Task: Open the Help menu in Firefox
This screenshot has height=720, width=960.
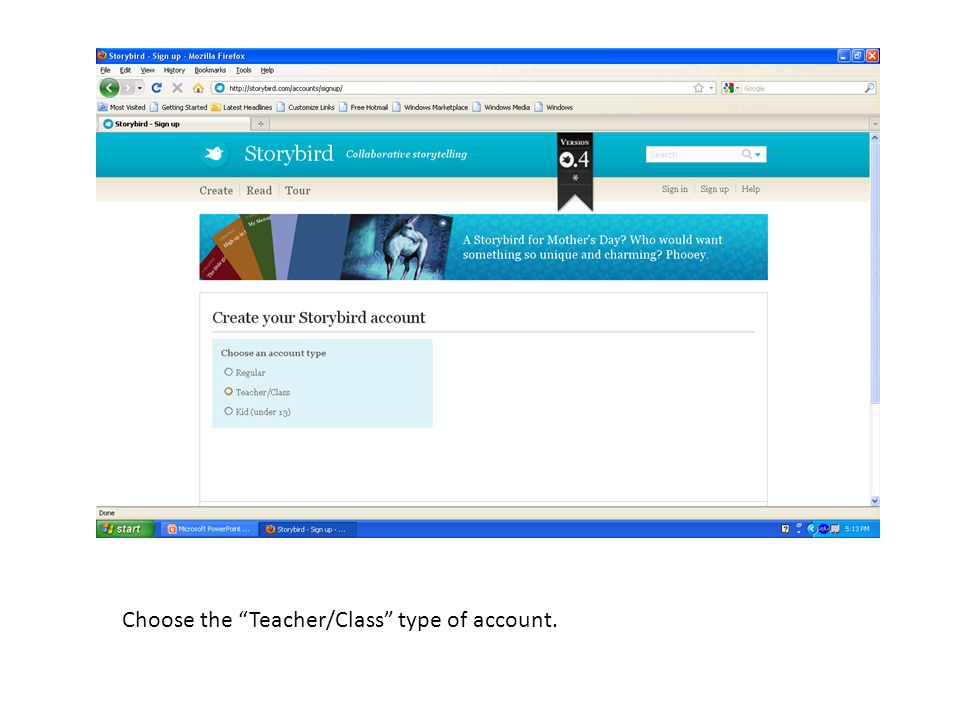Action: [x=268, y=70]
